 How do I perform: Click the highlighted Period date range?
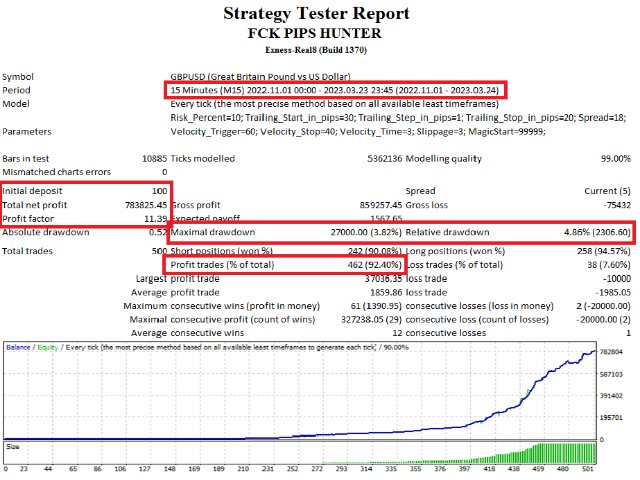click(335, 90)
